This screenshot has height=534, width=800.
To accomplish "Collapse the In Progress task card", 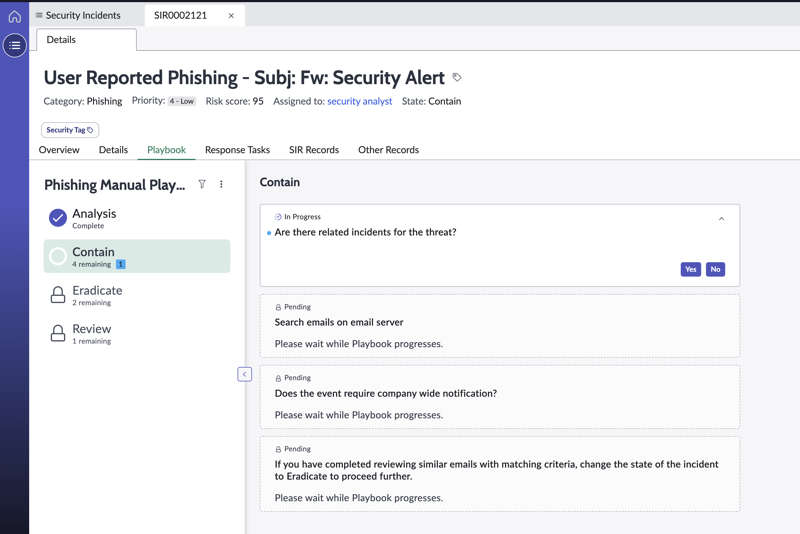I will tap(721, 219).
